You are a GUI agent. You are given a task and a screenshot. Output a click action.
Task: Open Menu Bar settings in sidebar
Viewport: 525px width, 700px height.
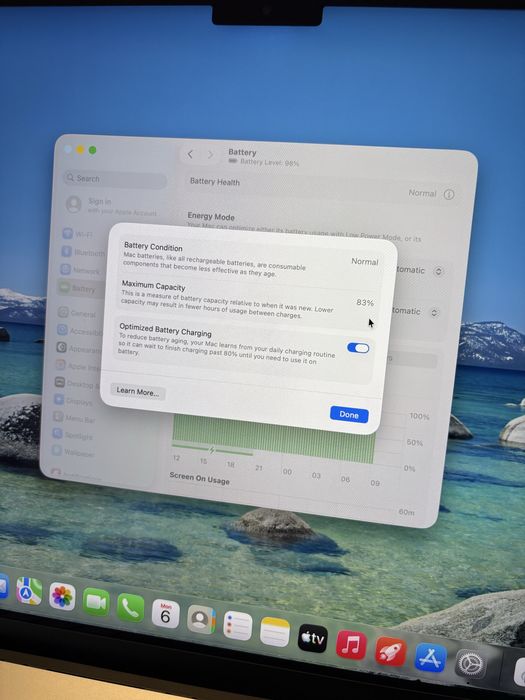[x=74, y=418]
